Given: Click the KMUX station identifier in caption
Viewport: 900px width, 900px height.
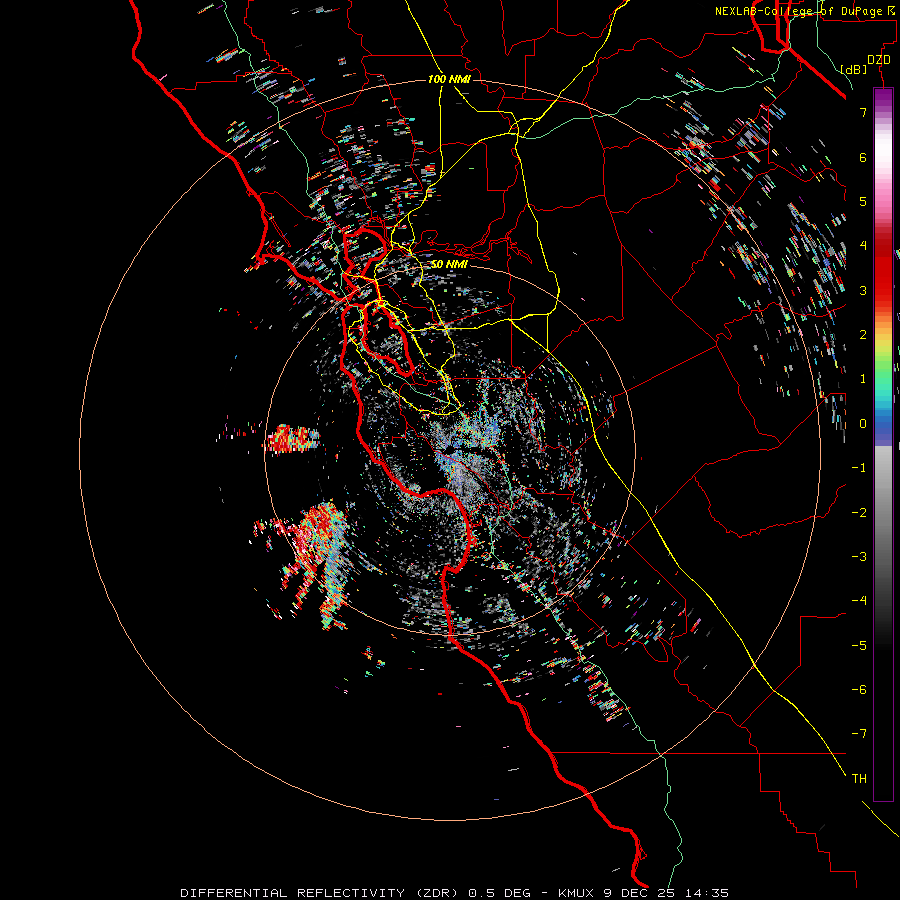Looking at the screenshot, I should point(578,893).
